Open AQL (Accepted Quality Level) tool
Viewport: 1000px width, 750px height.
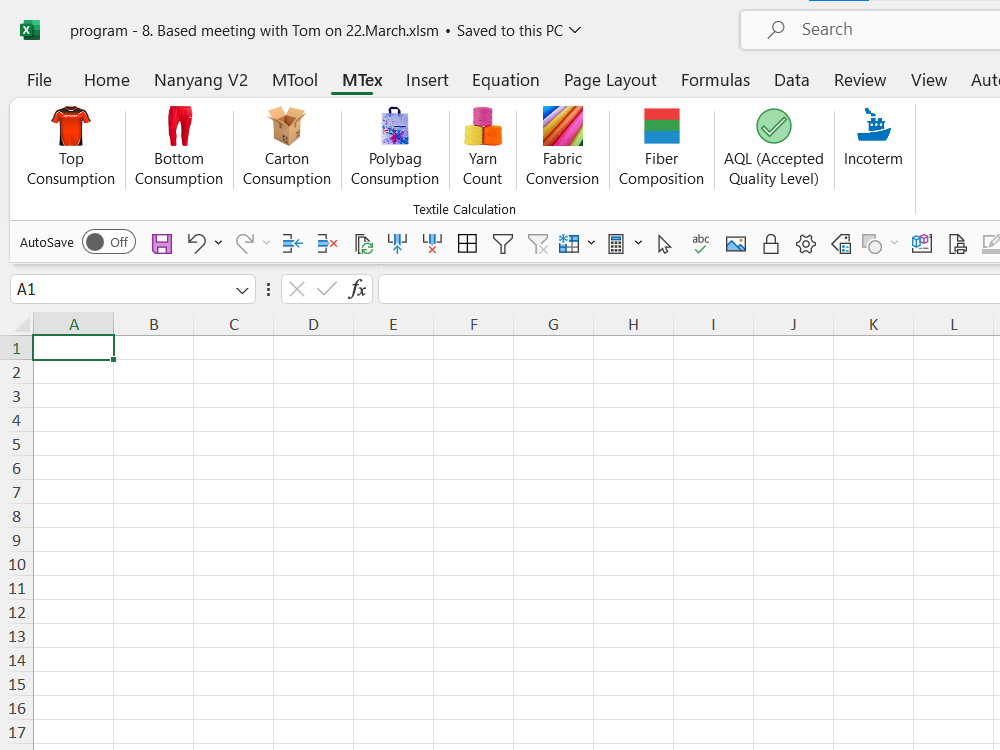(x=774, y=147)
